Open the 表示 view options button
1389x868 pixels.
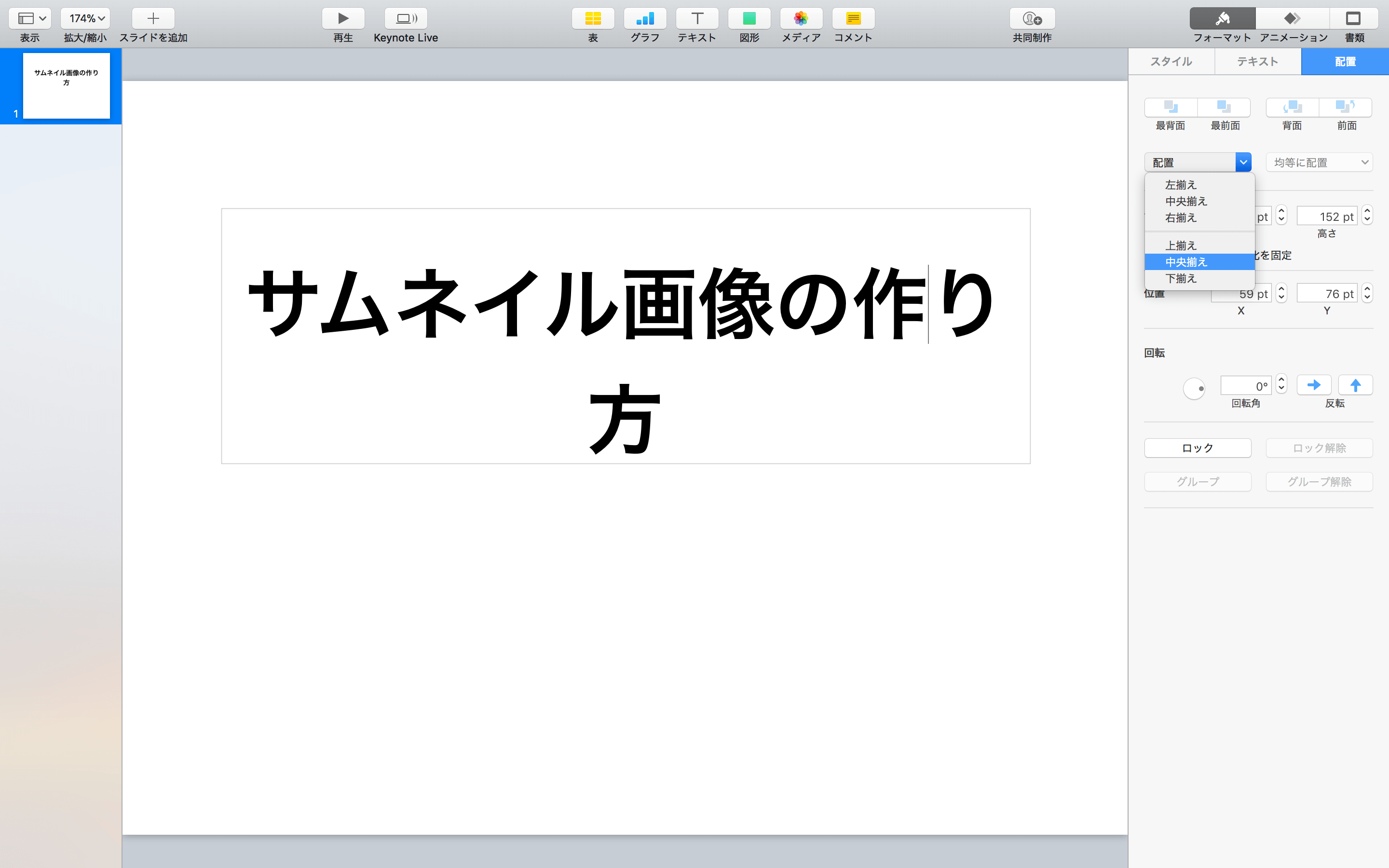coord(30,18)
